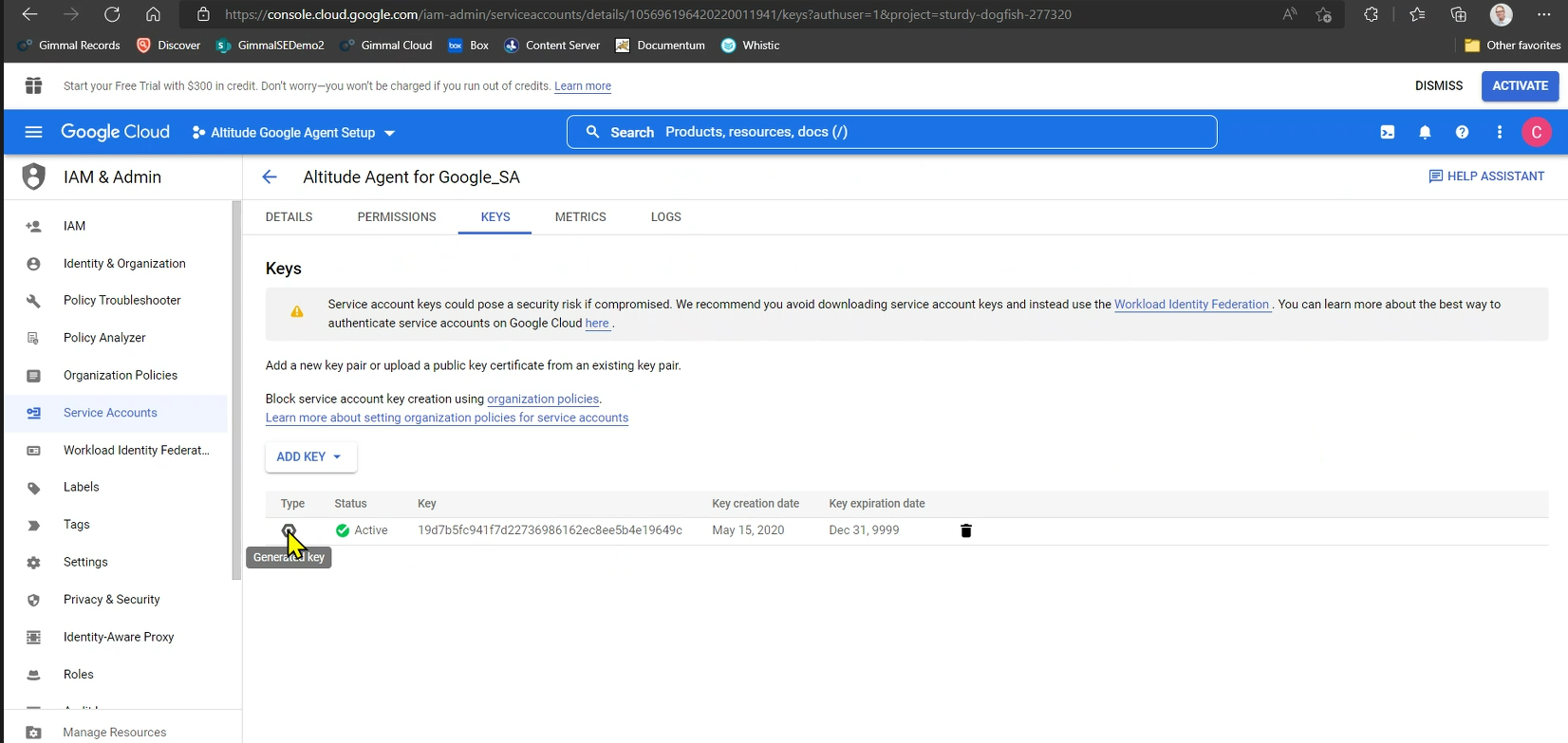This screenshot has width=1568, height=743.
Task: Click the user account avatar C
Action: coord(1536,132)
